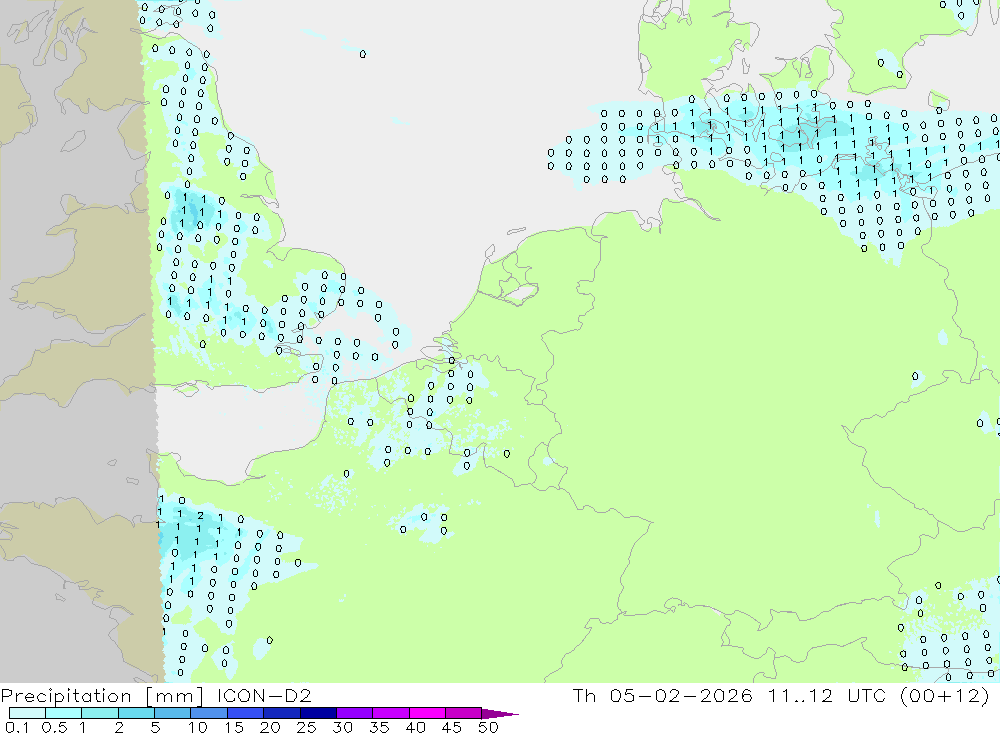Pick the 10–15 mm legend color swatch
Screen dimensions: 1000x733
(x=209, y=713)
